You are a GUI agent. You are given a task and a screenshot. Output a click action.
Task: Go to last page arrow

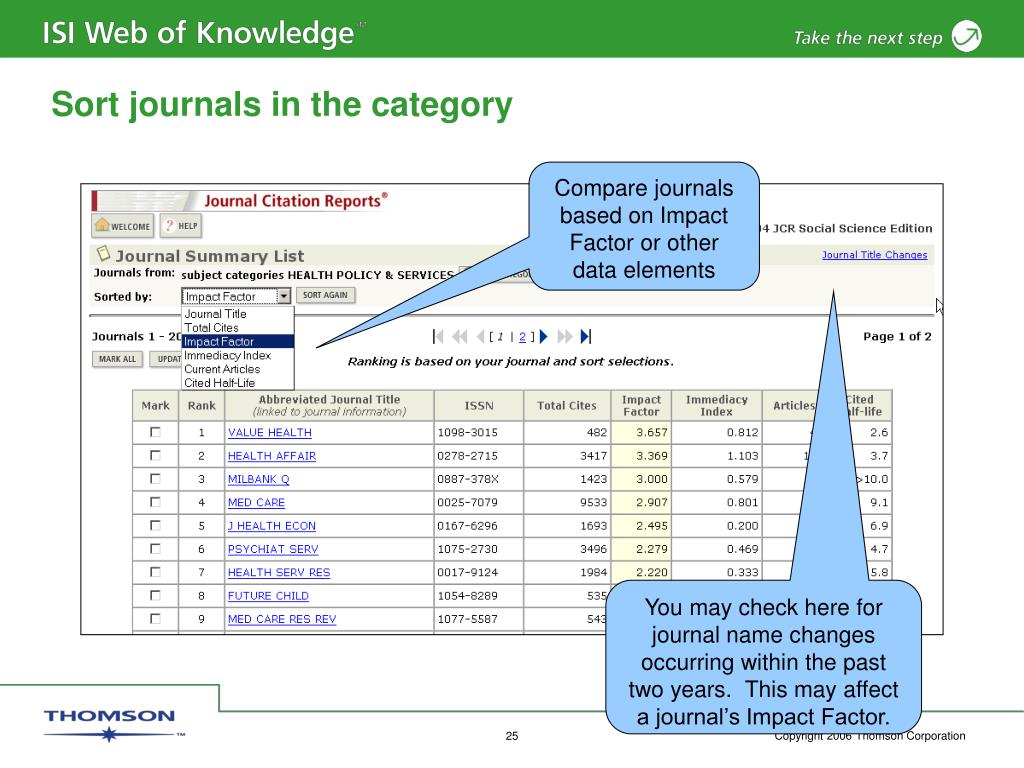pos(586,336)
